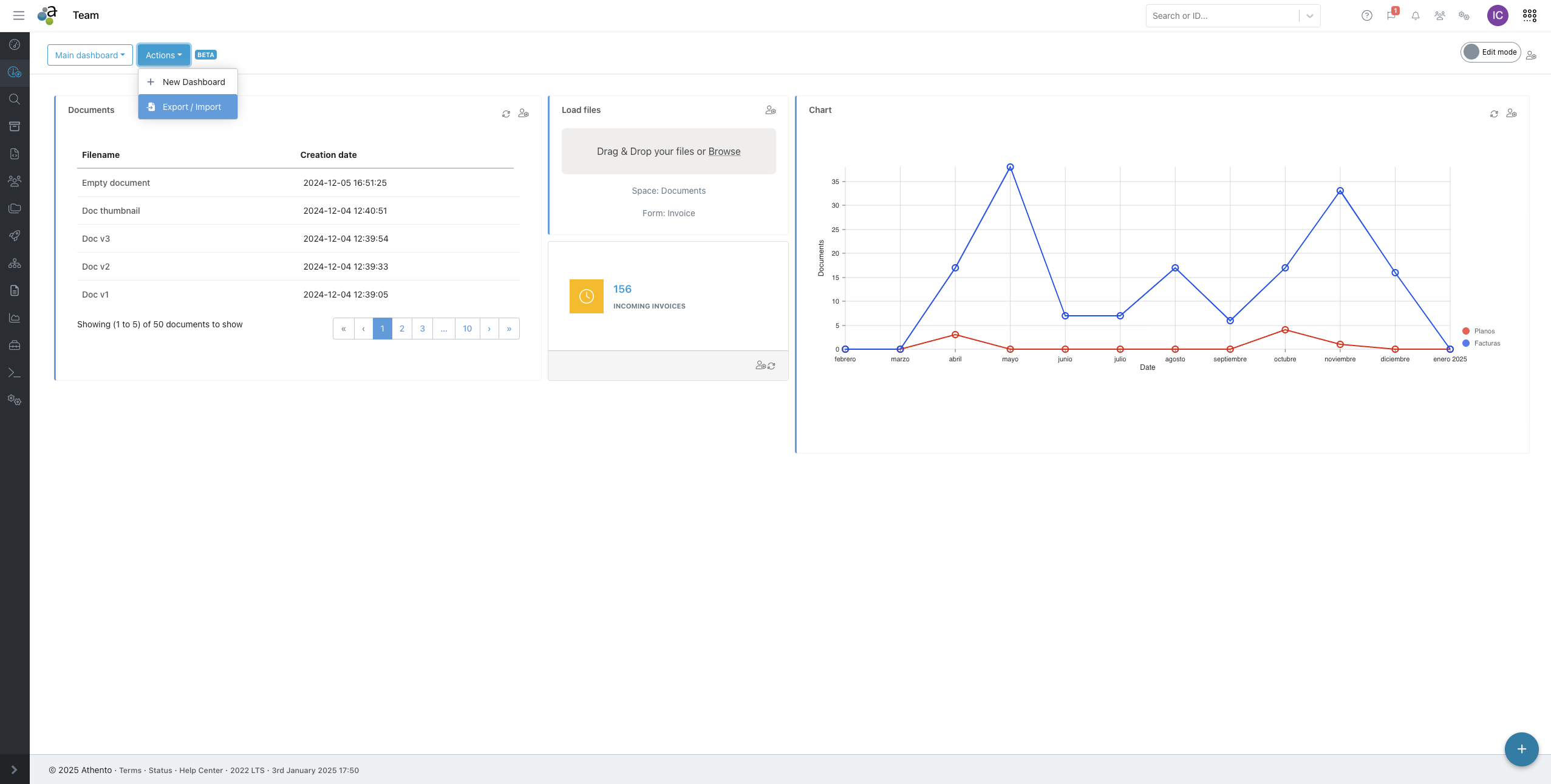Refresh the Documents widget
The image size is (1551, 784).
coord(506,114)
